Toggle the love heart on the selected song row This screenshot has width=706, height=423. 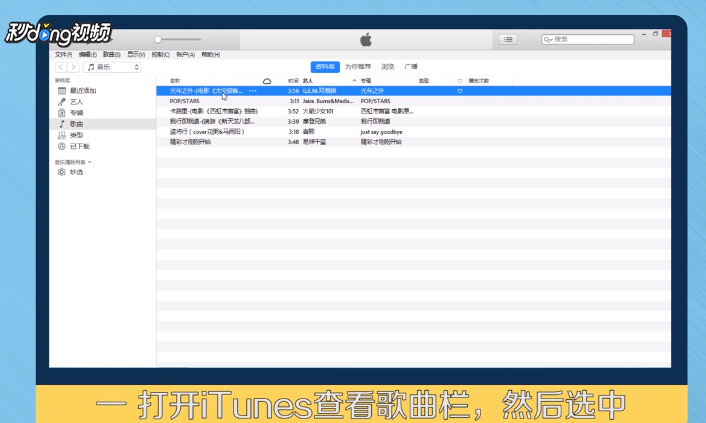tap(460, 91)
